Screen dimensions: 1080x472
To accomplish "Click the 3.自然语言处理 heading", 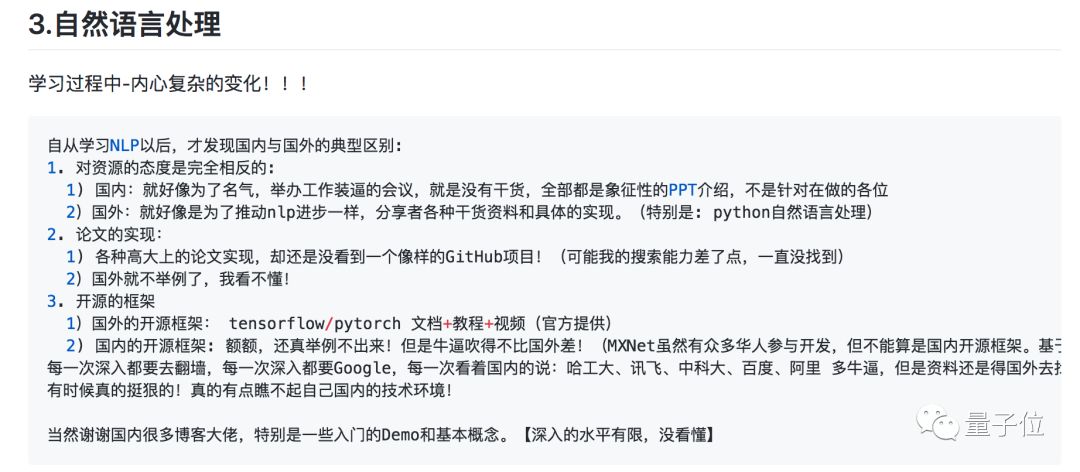I will tap(124, 24).
